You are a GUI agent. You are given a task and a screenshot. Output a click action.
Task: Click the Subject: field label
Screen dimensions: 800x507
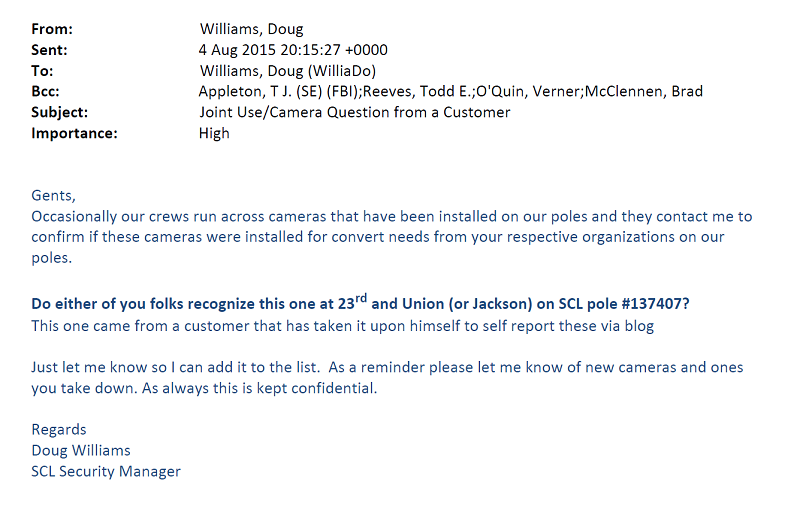(x=60, y=113)
